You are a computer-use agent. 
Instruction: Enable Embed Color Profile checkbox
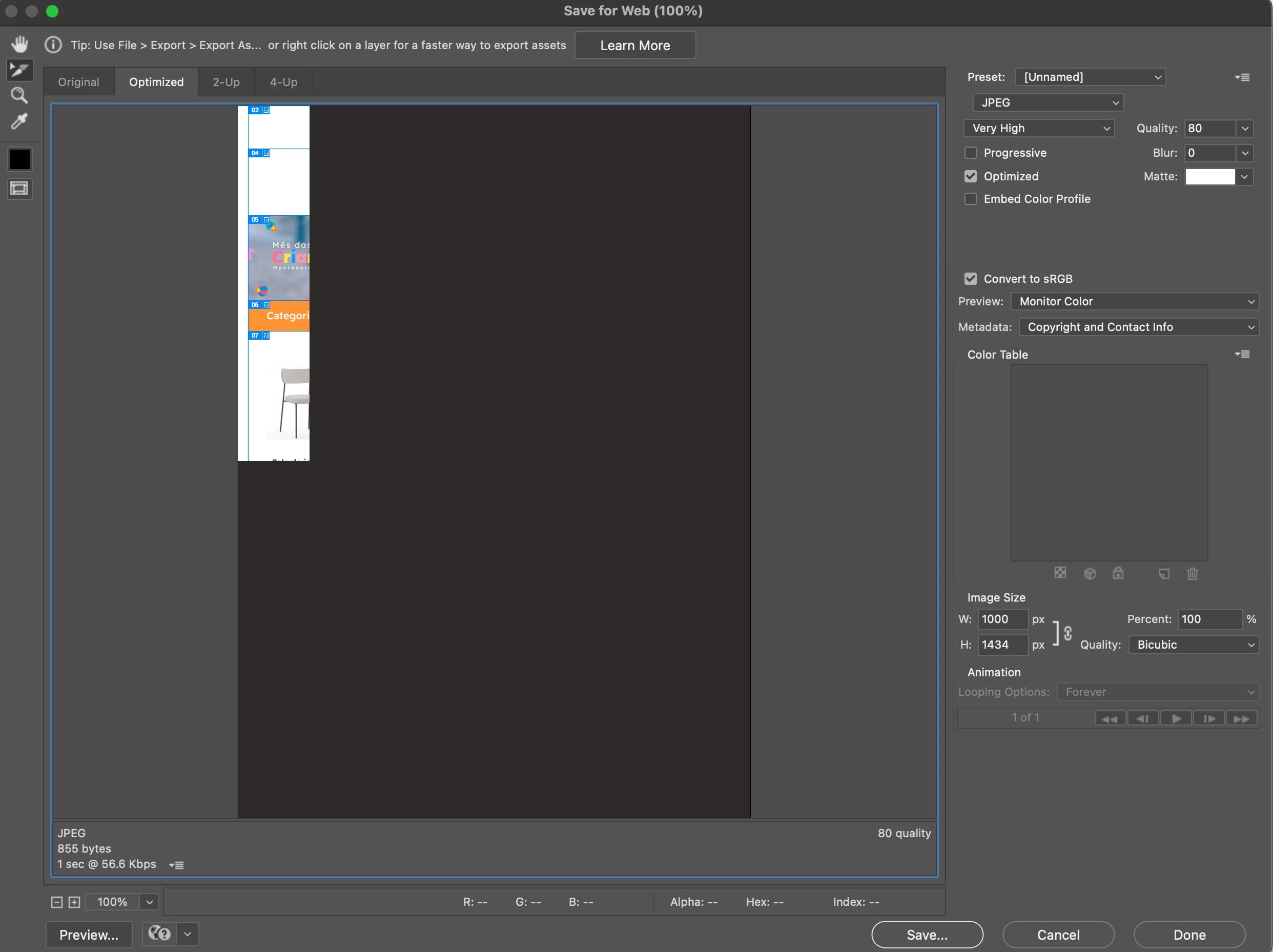point(970,199)
